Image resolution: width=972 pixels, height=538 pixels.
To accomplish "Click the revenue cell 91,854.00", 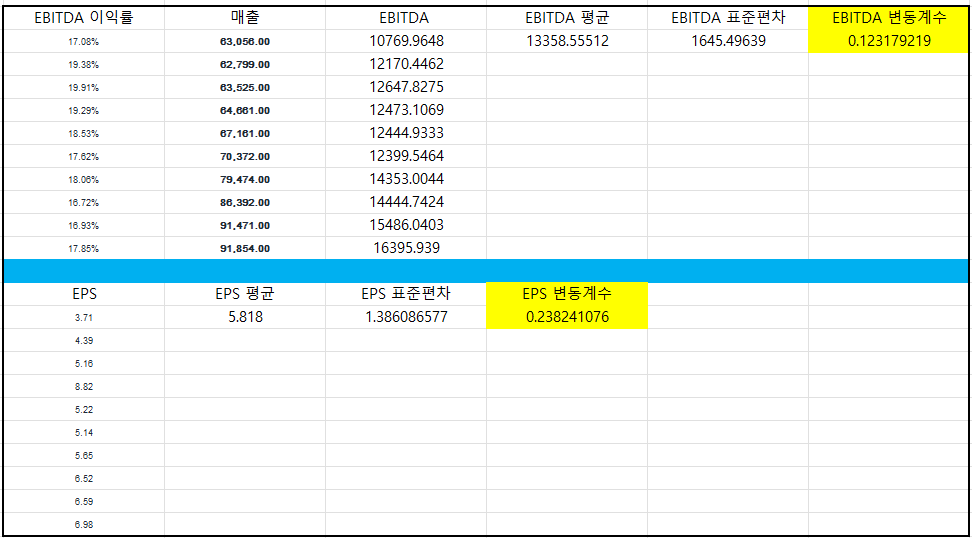I will [x=245, y=248].
